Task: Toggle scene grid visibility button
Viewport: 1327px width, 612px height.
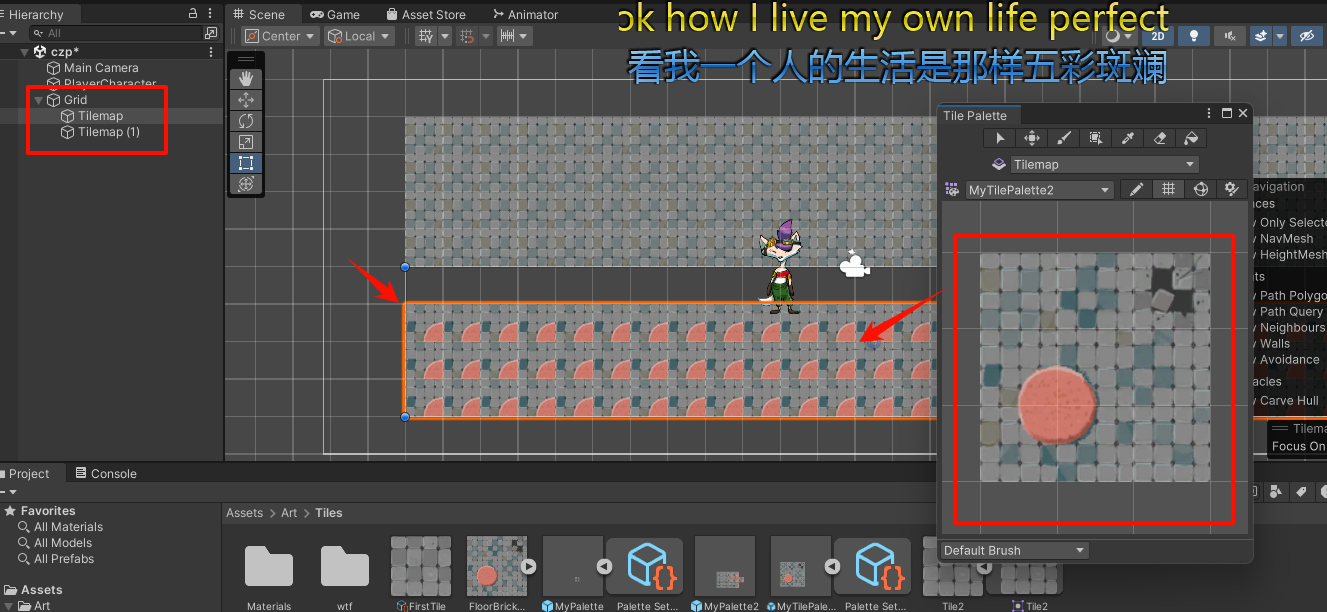Action: pyautogui.click(x=426, y=36)
